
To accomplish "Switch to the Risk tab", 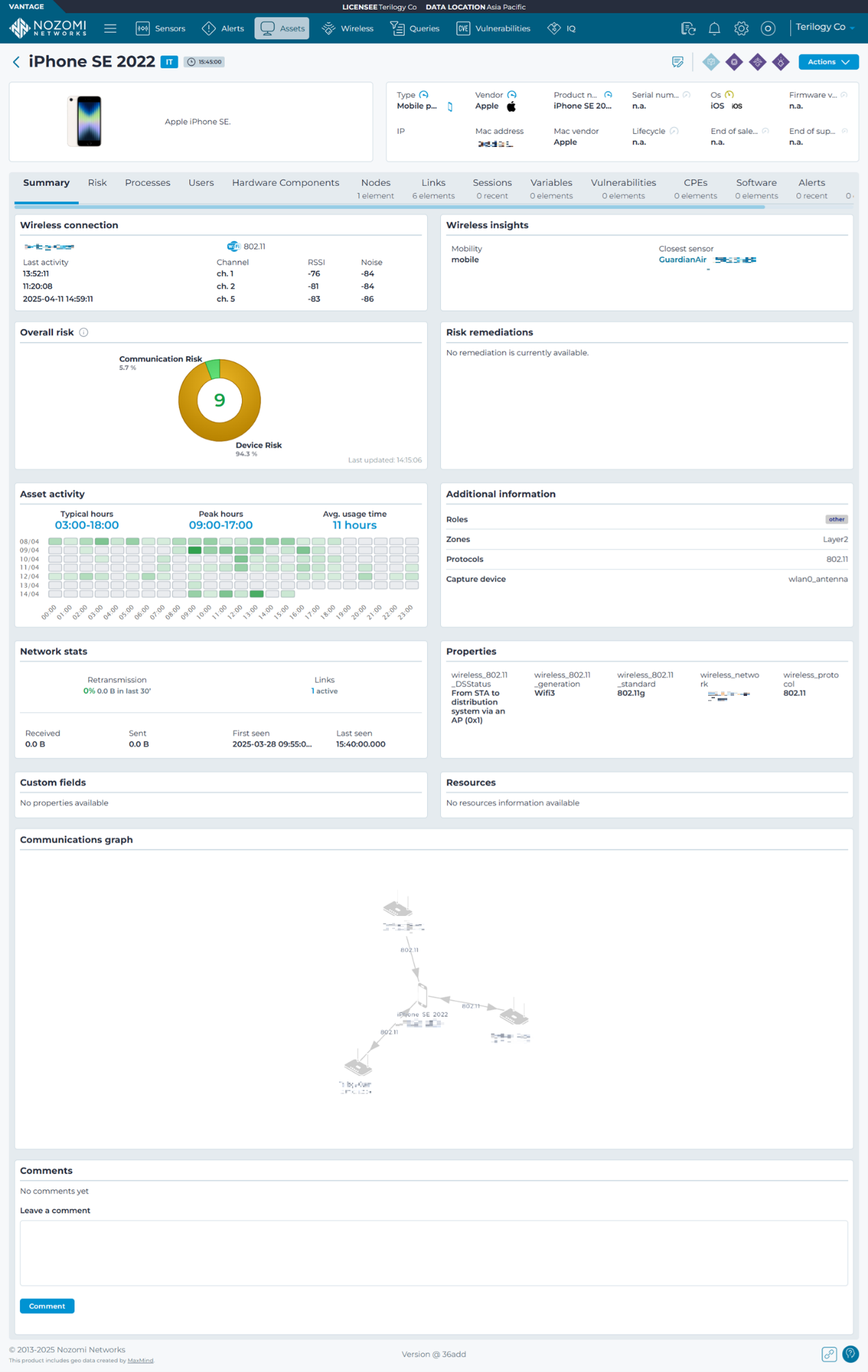I will click(97, 183).
